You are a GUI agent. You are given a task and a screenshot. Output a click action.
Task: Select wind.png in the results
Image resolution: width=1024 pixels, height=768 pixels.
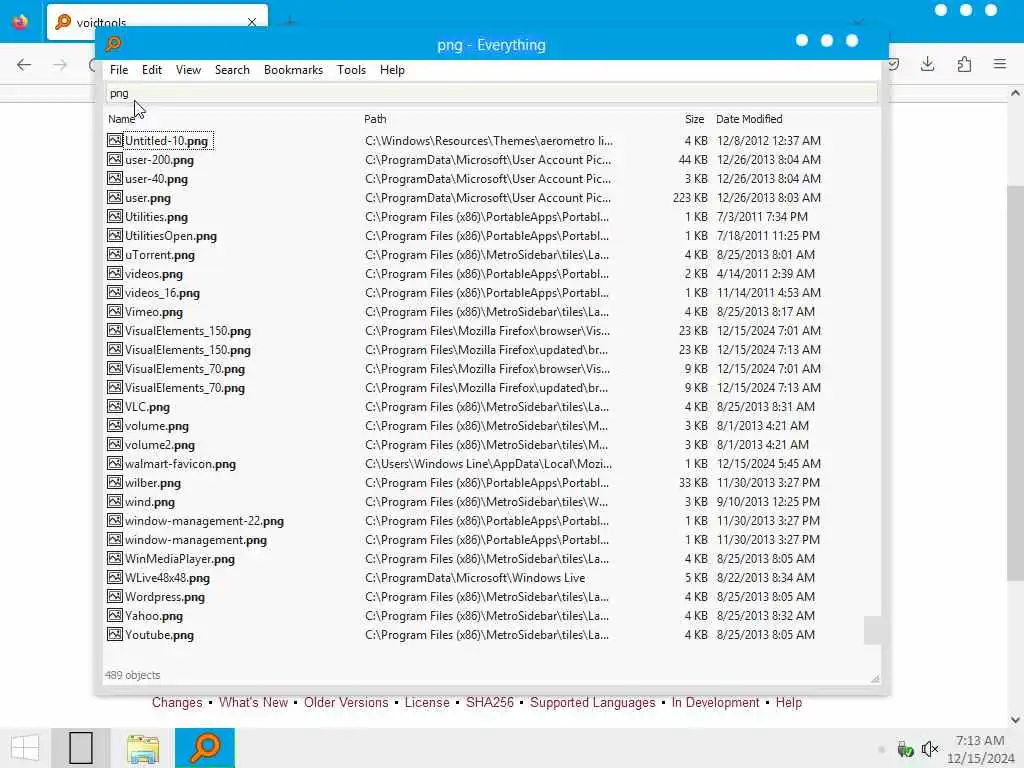(x=150, y=502)
